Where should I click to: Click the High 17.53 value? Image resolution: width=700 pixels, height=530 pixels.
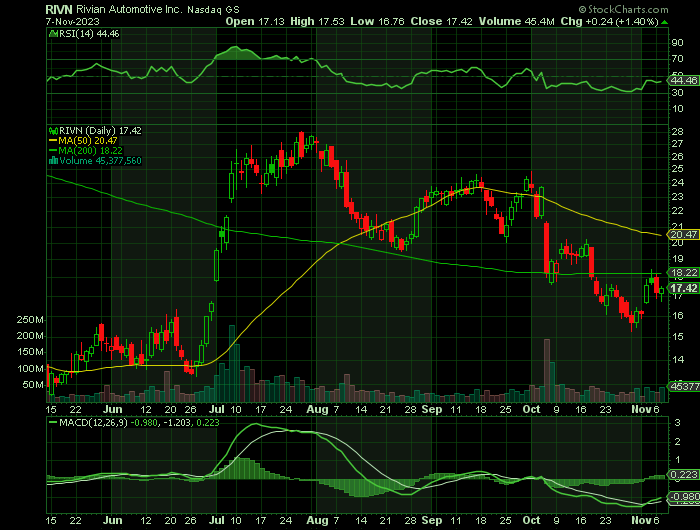pos(317,21)
